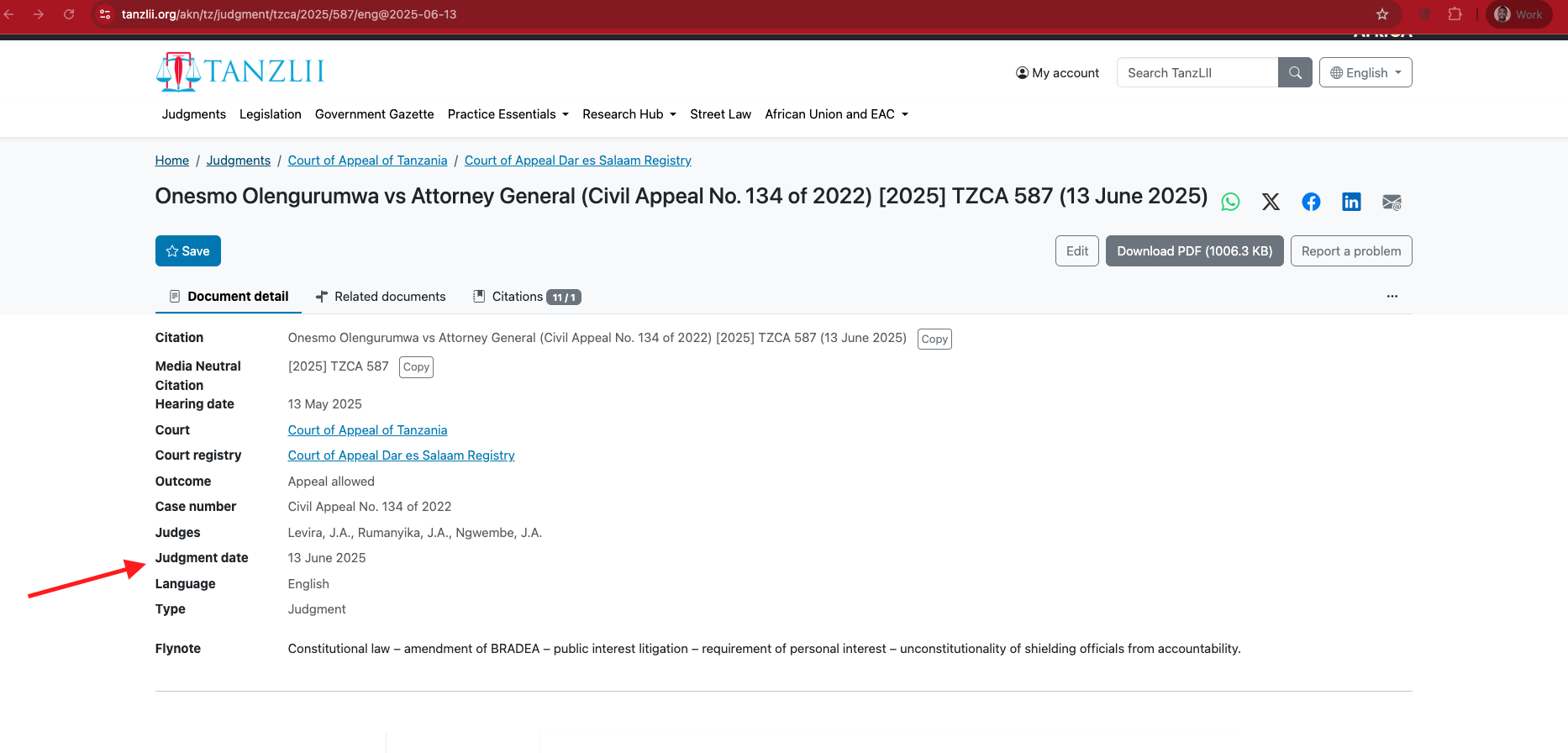
Task: Share judgment via WhatsApp icon
Action: pos(1230,202)
